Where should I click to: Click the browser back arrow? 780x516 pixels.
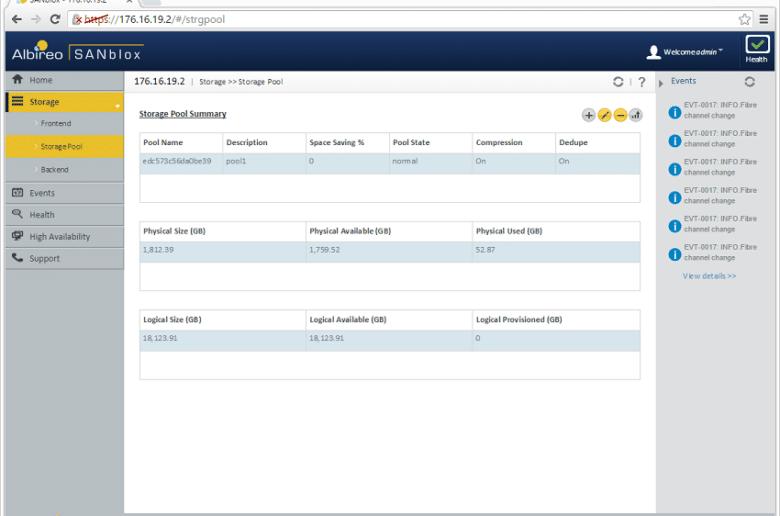pyautogui.click(x=16, y=19)
